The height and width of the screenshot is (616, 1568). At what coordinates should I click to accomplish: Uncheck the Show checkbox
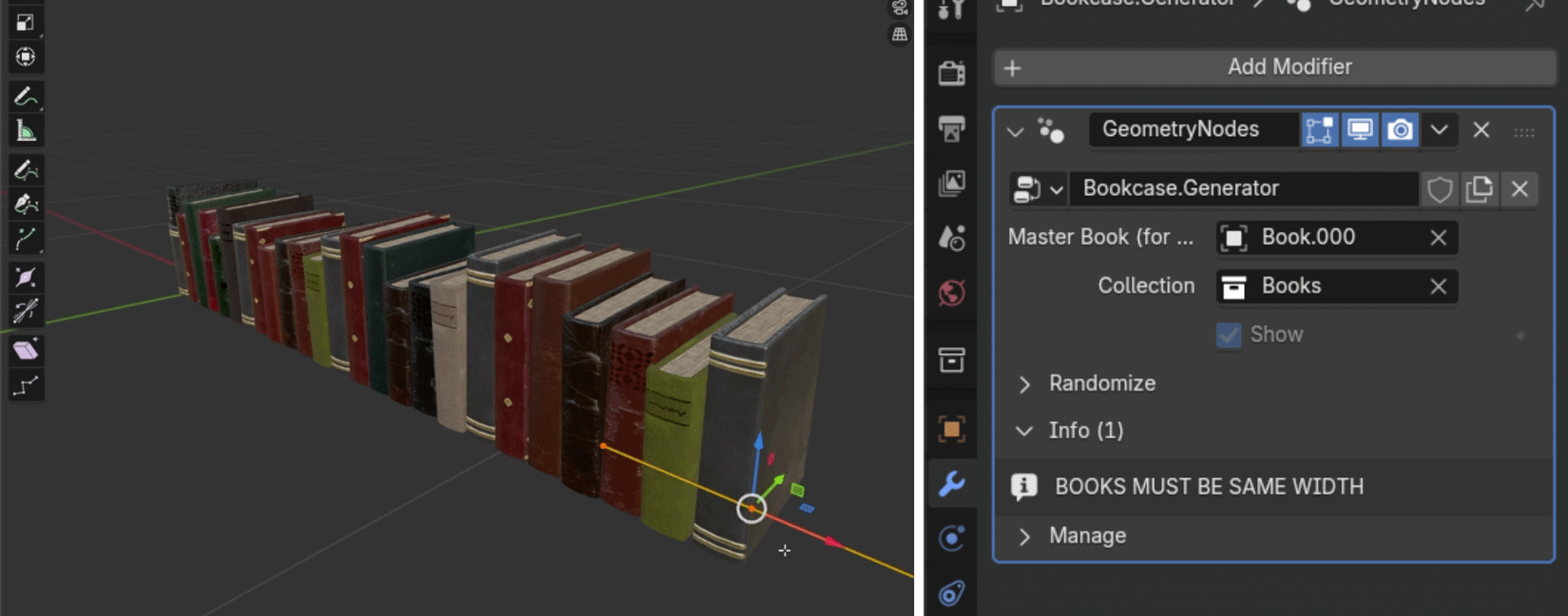[1229, 335]
